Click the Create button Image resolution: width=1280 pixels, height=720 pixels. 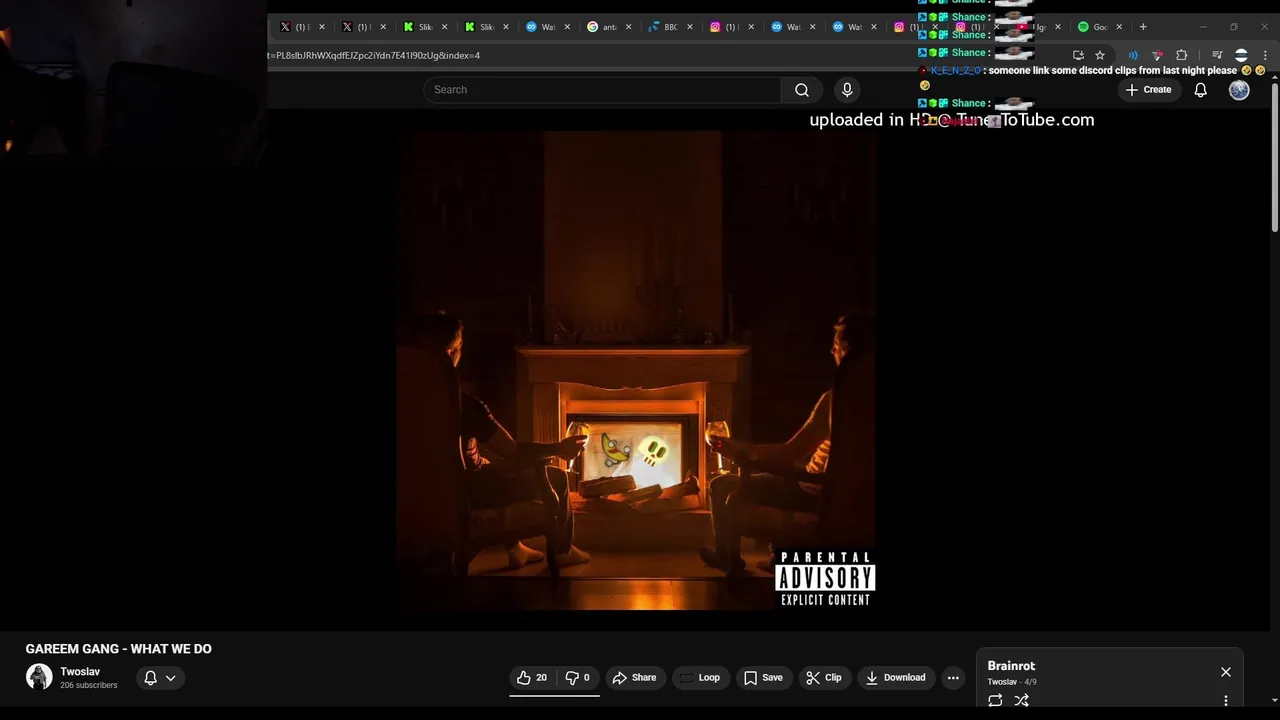[1148, 90]
